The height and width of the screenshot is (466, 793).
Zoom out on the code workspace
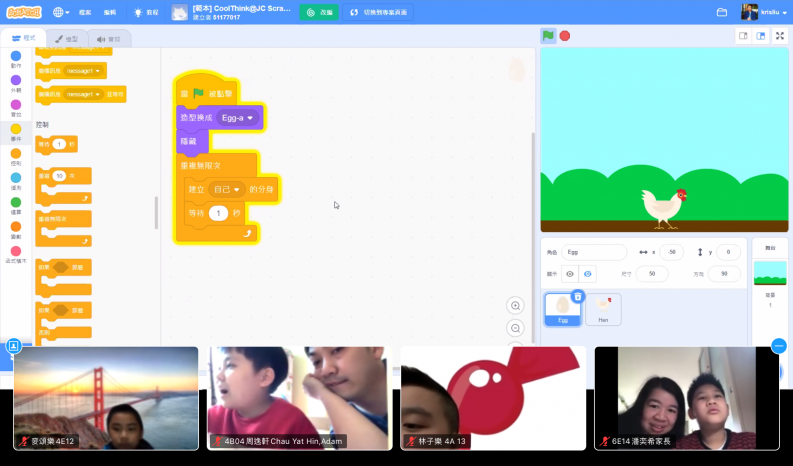pos(516,328)
